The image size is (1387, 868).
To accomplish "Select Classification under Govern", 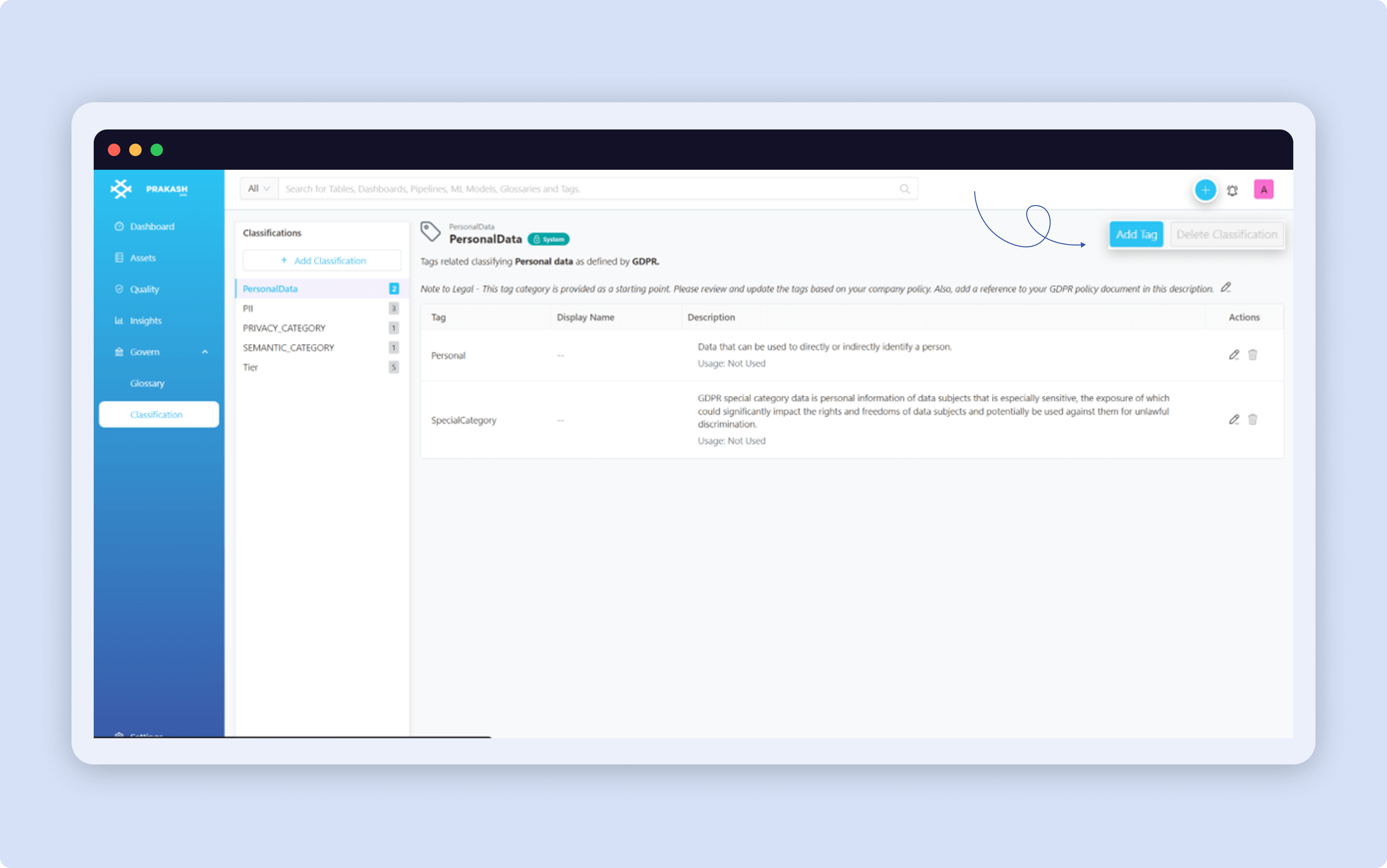I will coord(157,414).
